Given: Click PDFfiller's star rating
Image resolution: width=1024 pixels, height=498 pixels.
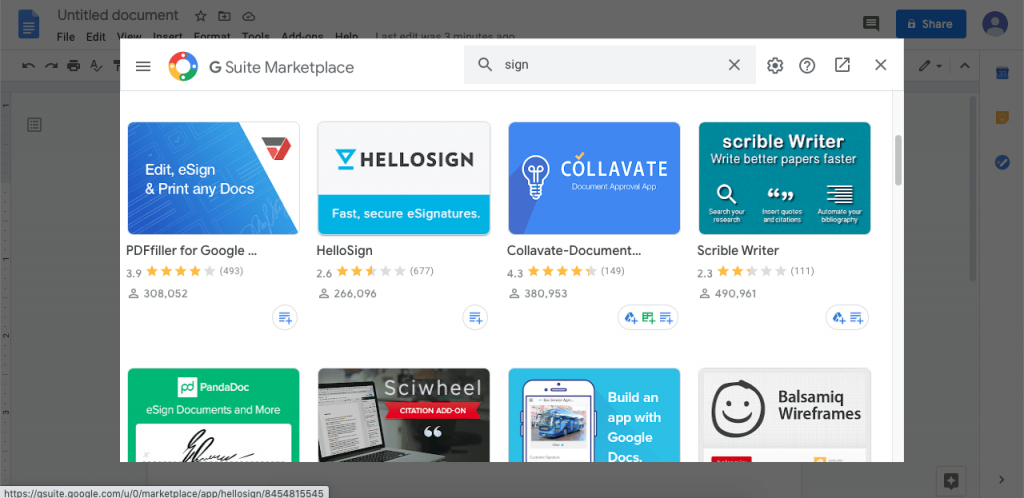Looking at the screenshot, I should pos(180,271).
